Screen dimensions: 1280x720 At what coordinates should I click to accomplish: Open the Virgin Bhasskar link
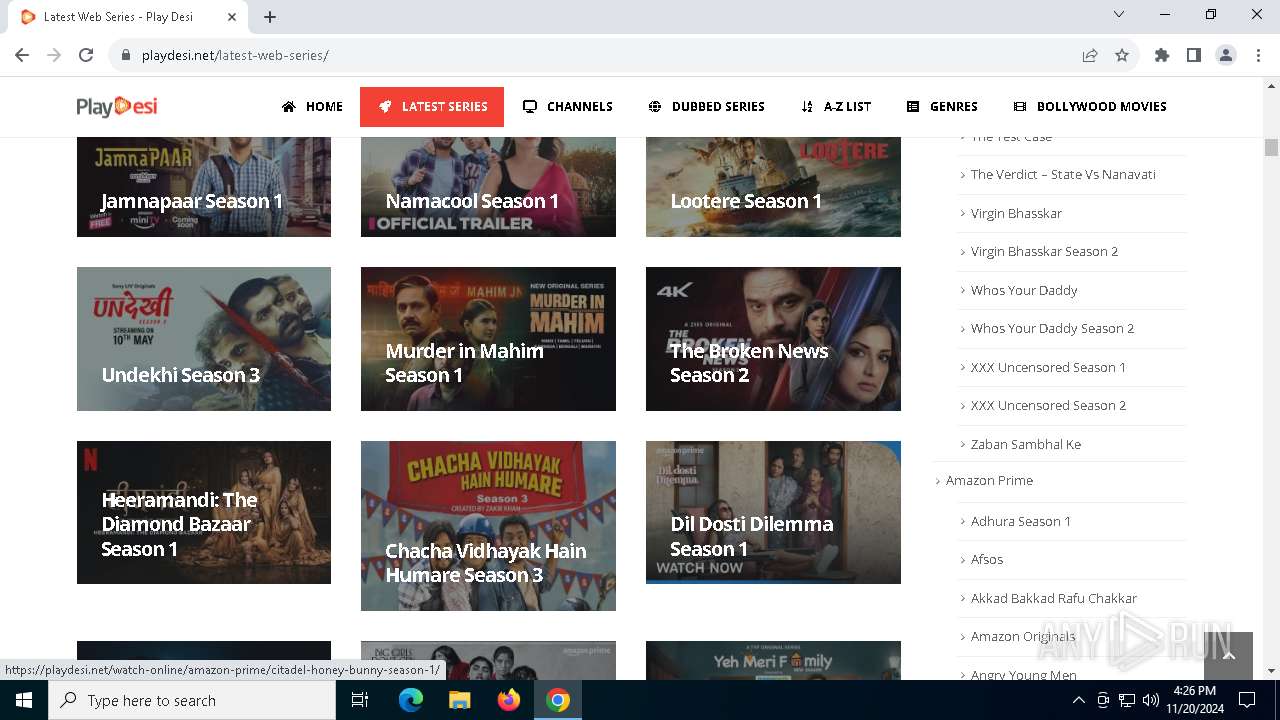click(x=1016, y=213)
